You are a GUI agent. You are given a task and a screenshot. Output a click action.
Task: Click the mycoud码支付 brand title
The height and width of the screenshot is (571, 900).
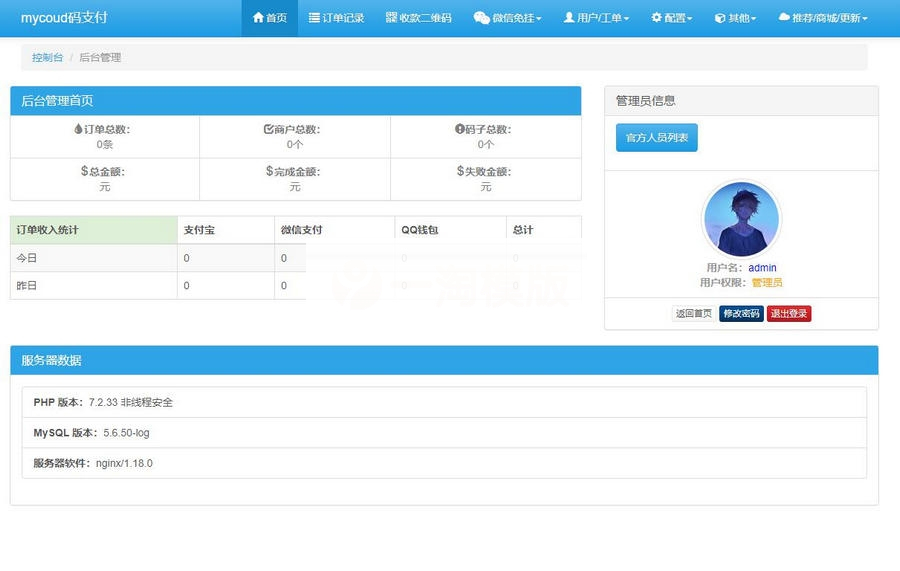[64, 18]
